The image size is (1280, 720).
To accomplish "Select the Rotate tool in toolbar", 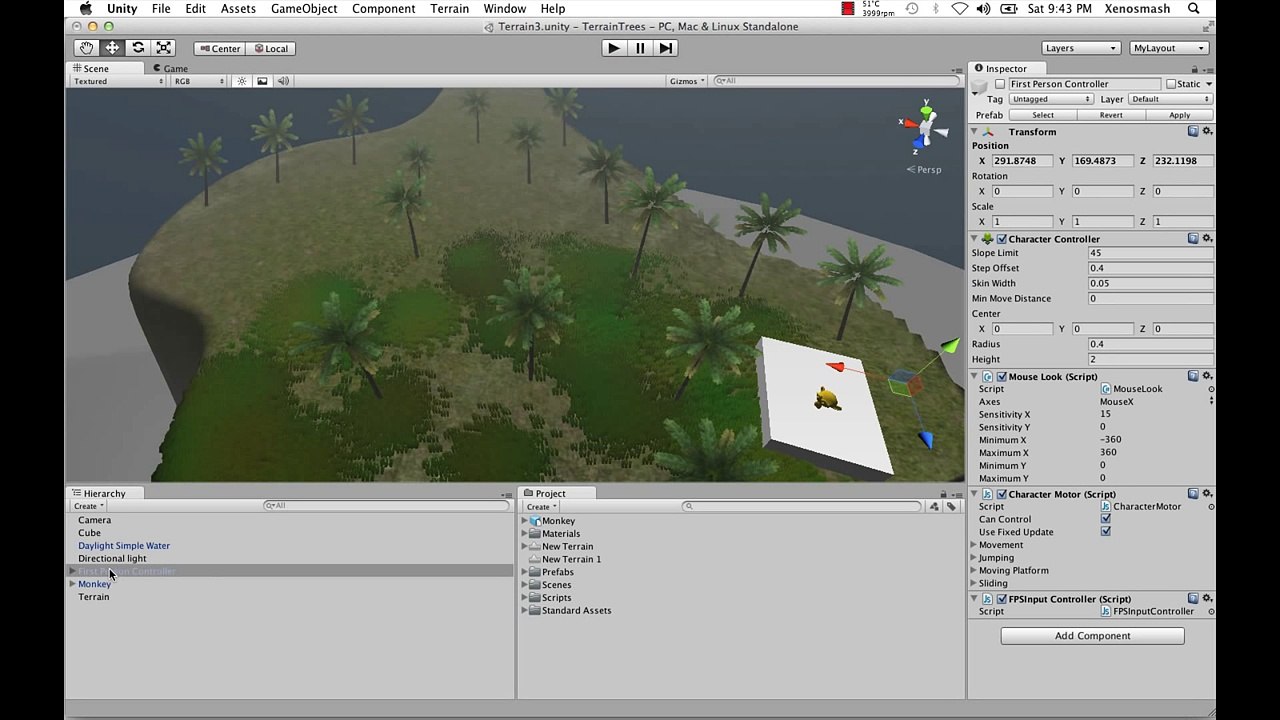I will pos(138,48).
